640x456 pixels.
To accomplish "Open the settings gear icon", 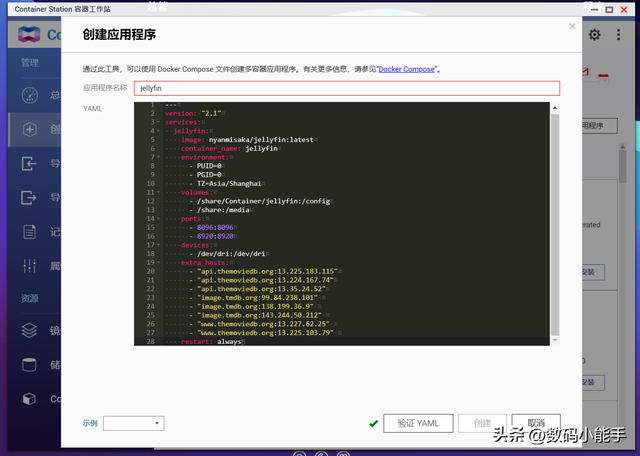I will click(595, 34).
